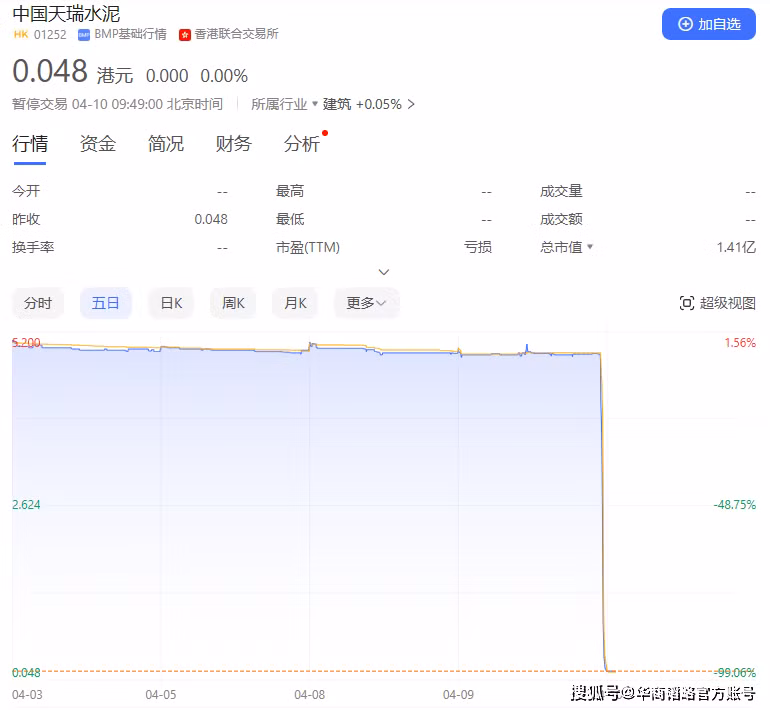Click the Hong Kong Exchange flag icon

coord(184,35)
